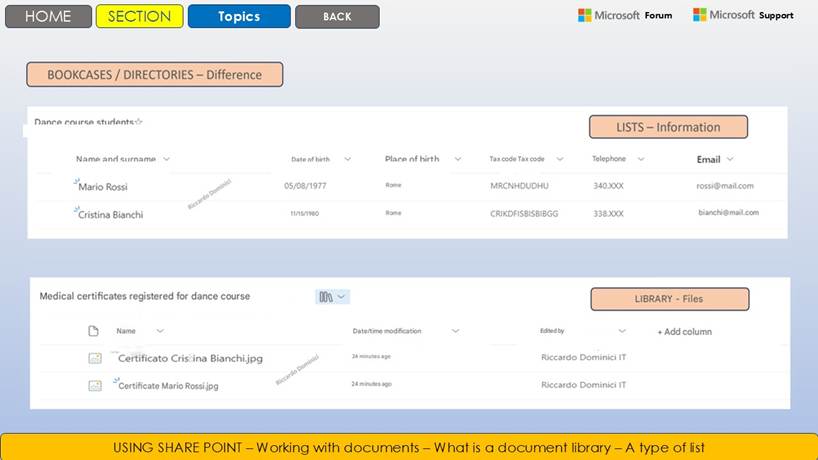
Task: Click the favorite star next to Dance course students
Action: [139, 122]
